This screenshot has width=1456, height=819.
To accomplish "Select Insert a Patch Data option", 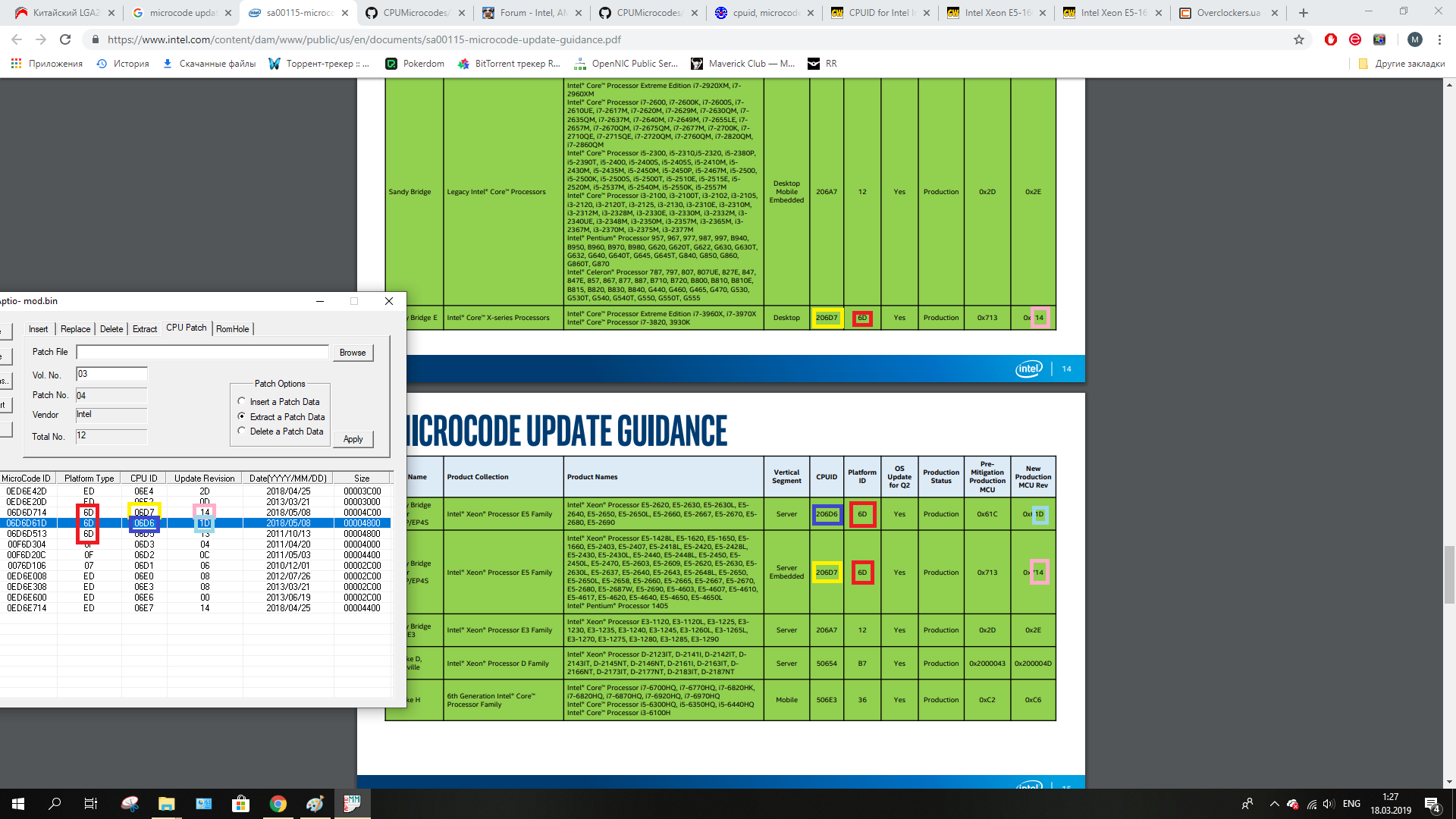I will (x=242, y=401).
